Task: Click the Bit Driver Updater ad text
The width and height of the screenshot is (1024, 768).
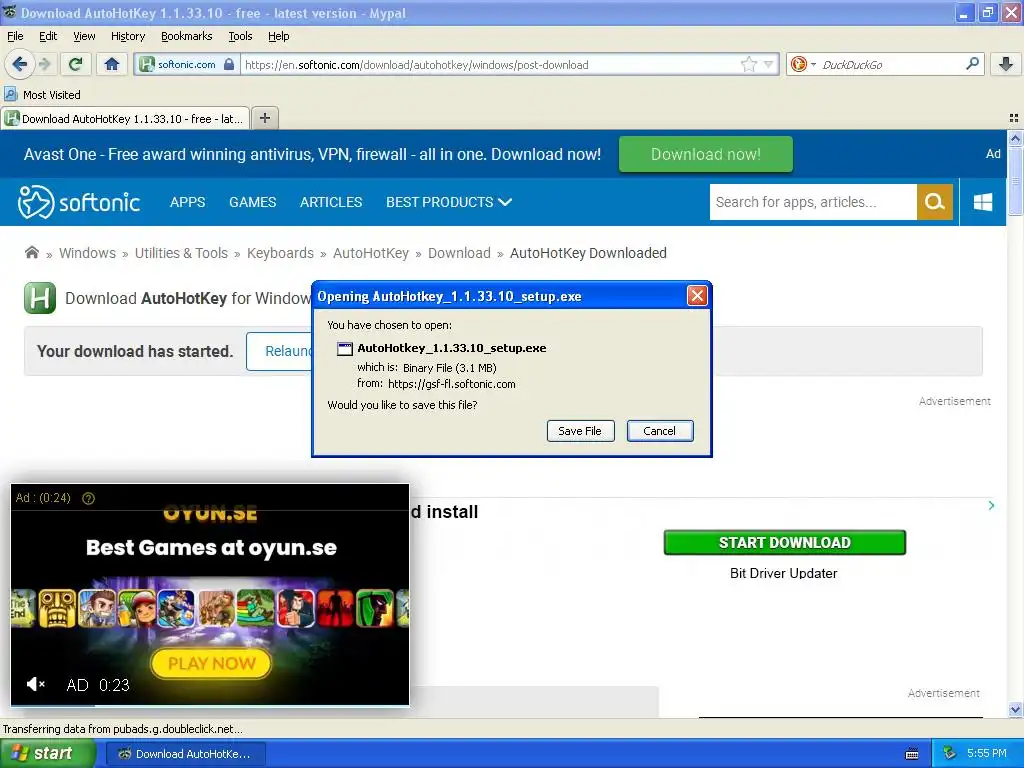Action: (x=784, y=573)
